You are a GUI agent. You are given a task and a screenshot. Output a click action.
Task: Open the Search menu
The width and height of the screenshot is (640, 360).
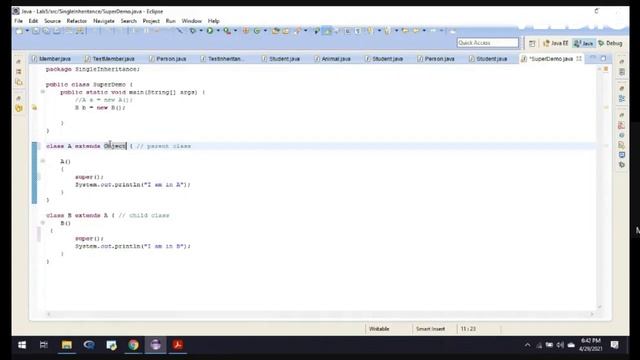129,21
